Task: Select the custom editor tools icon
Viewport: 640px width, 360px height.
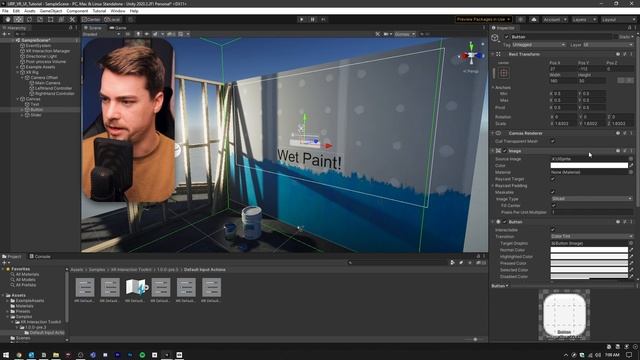Action: pyautogui.click(x=72, y=19)
